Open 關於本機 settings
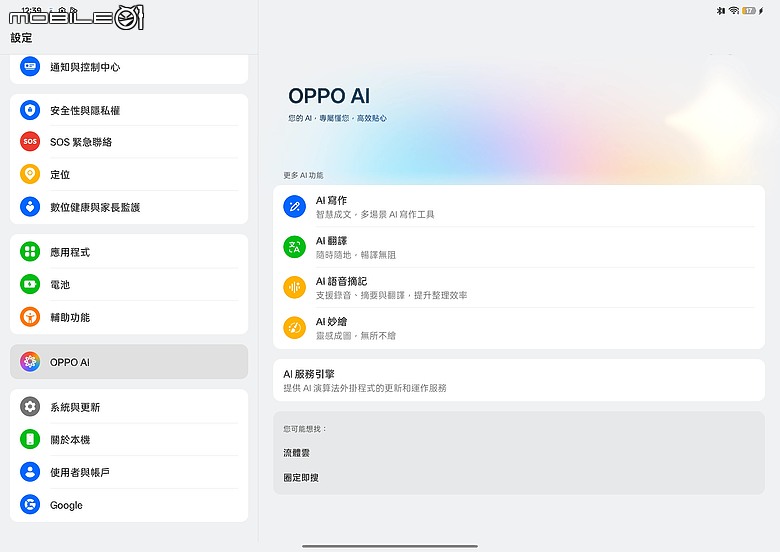The height and width of the screenshot is (552, 780). [x=129, y=440]
